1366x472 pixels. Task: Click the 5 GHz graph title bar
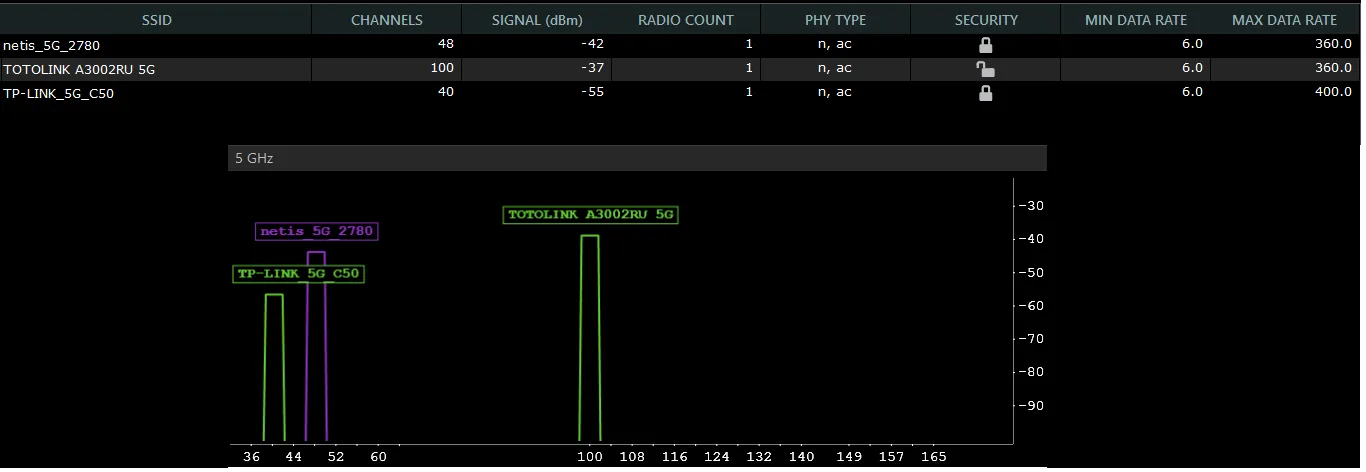[x=637, y=158]
